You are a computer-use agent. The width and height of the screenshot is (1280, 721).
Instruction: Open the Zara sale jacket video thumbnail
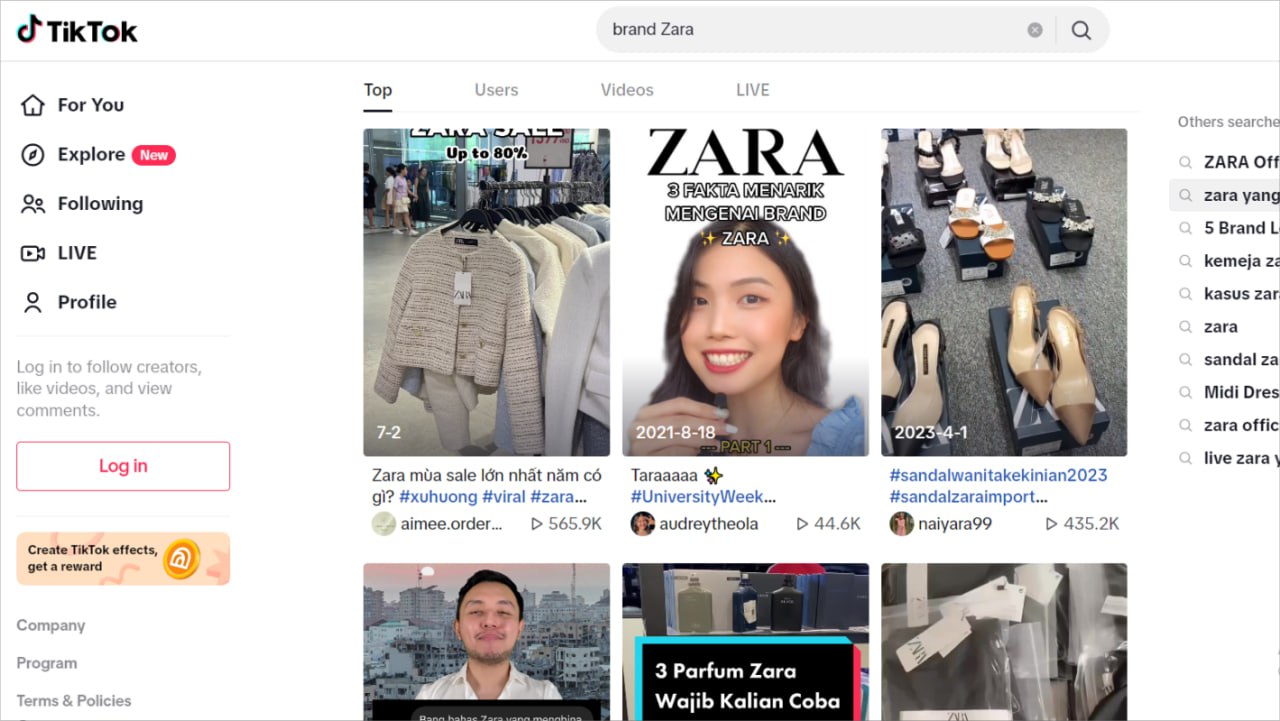[486, 292]
